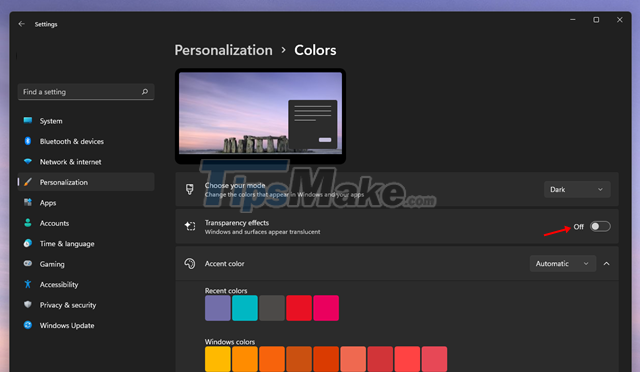The width and height of the screenshot is (640, 372).
Task: Click the Accounts person icon
Action: tap(28, 223)
